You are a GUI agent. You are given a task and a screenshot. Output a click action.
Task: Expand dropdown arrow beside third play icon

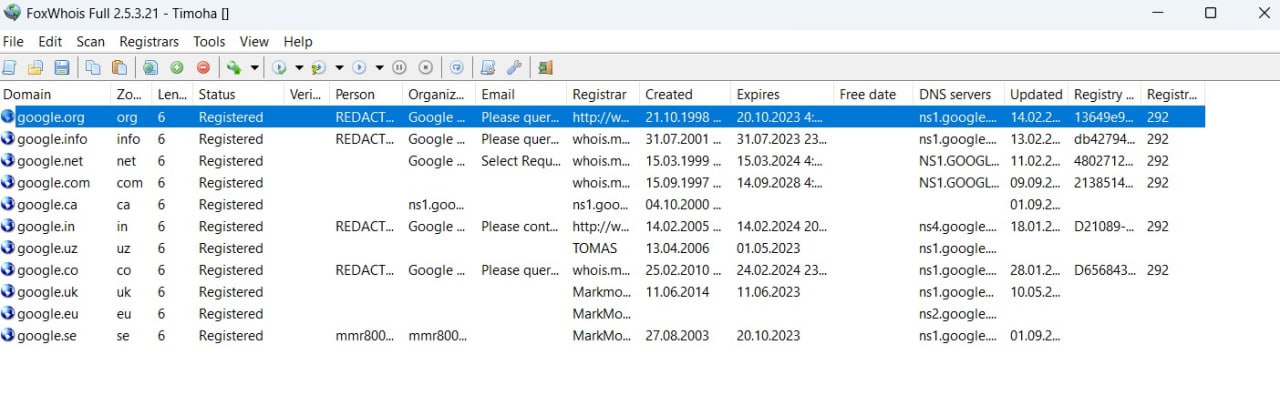click(379, 68)
